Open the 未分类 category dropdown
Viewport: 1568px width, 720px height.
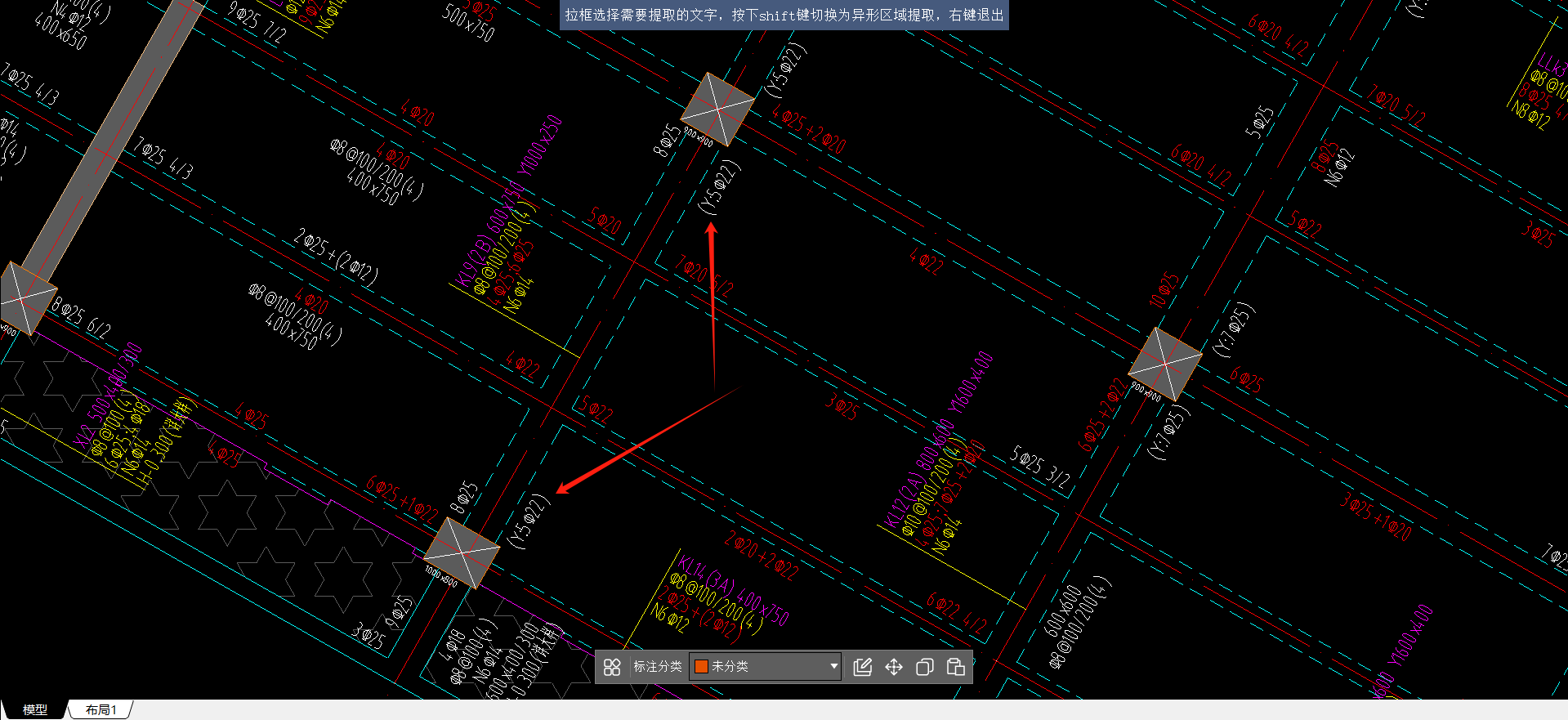[x=765, y=666]
